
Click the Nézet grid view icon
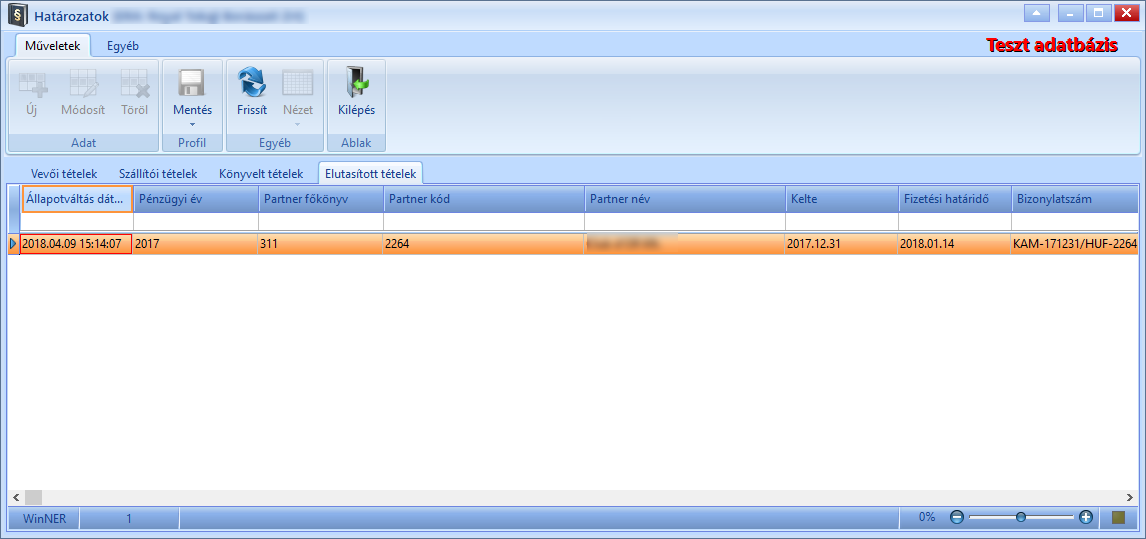click(297, 83)
